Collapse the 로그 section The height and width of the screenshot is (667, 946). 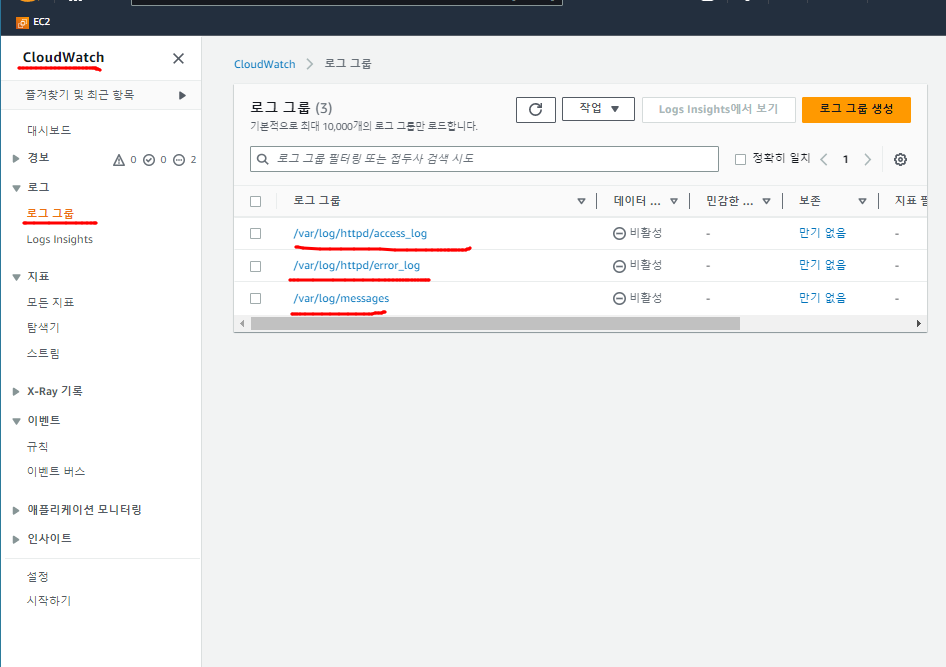[16, 188]
